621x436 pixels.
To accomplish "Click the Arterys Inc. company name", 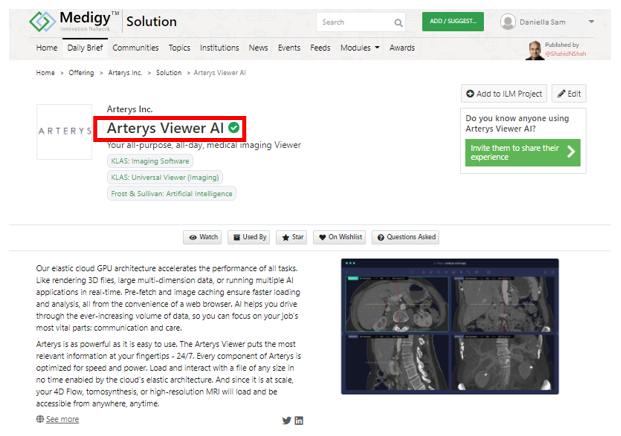I will click(130, 109).
